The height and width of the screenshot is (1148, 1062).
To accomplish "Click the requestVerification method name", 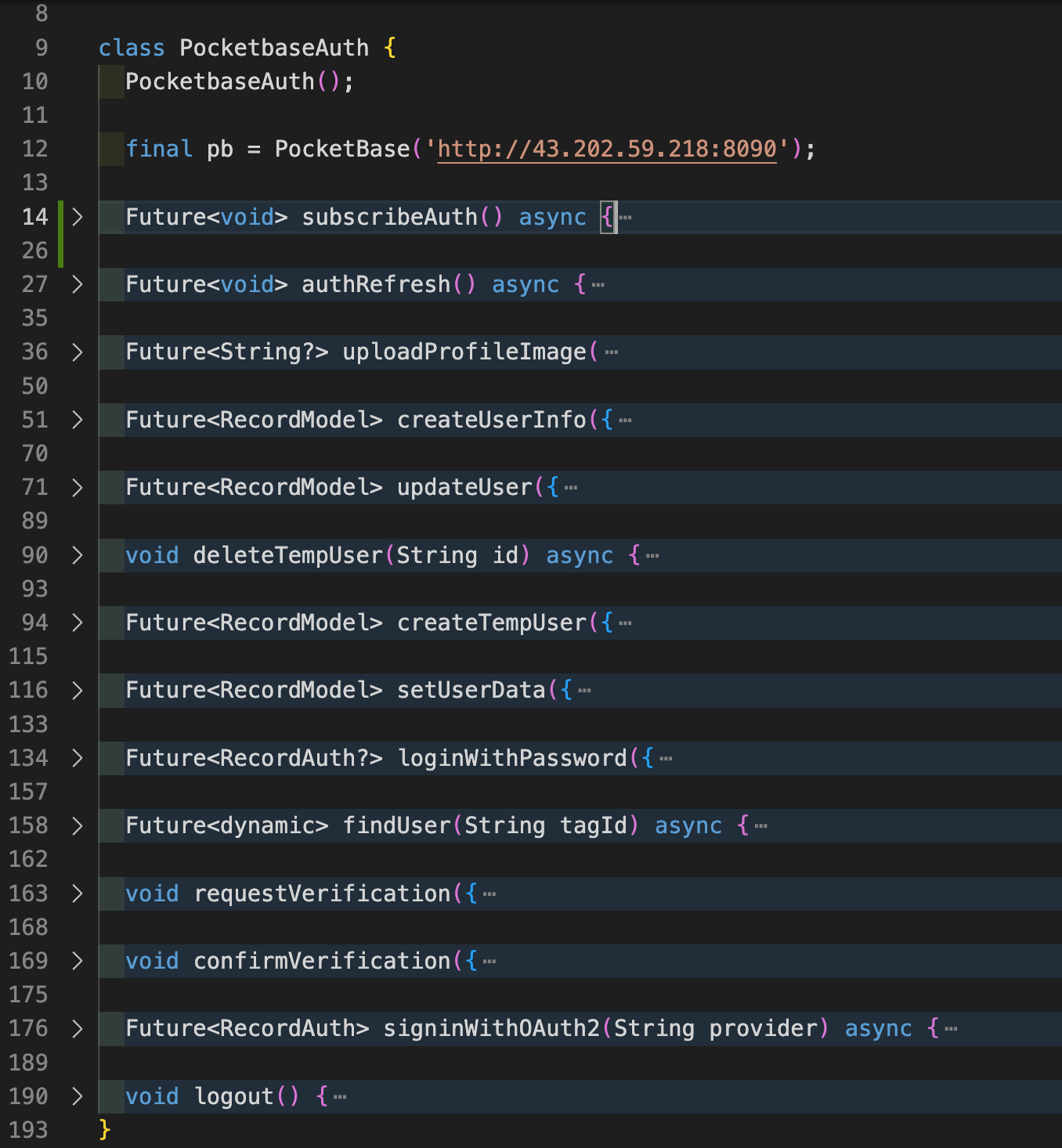I will tap(322, 893).
